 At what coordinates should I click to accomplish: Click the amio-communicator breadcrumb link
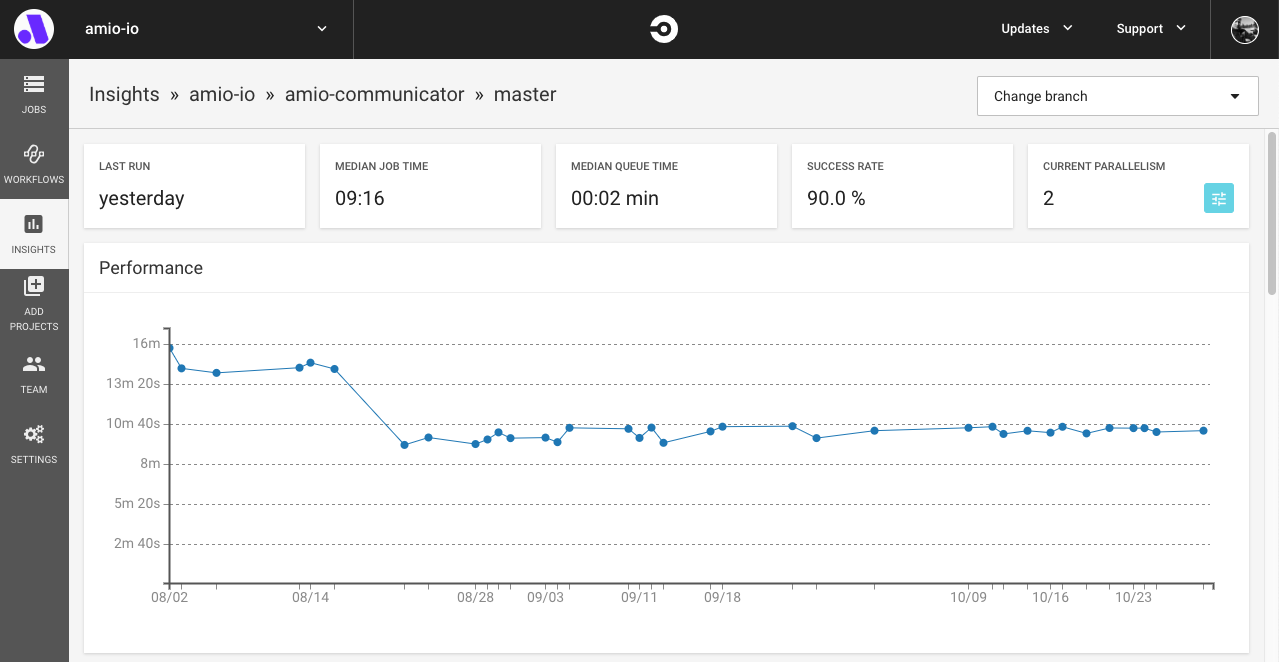tap(375, 94)
